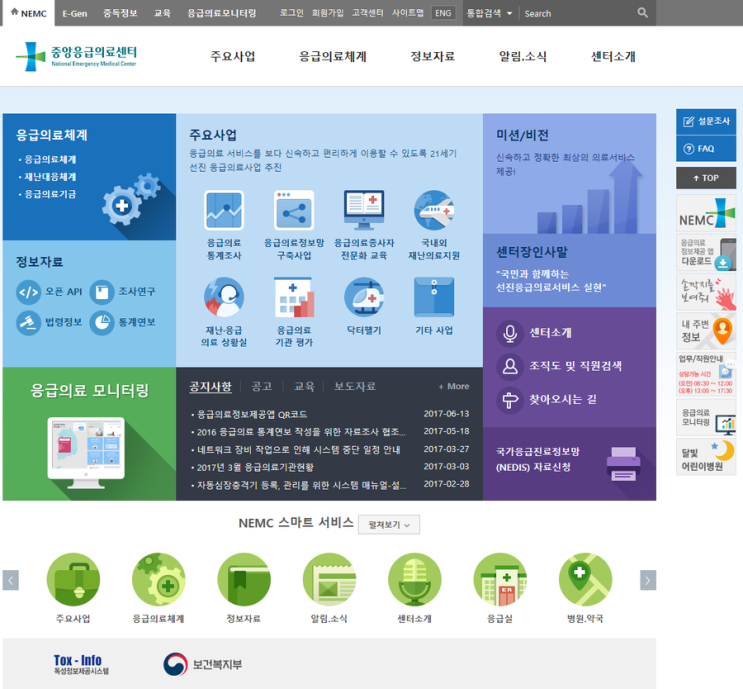Open the 설문조사 sidebar button
The width and height of the screenshot is (743, 689).
pos(706,122)
